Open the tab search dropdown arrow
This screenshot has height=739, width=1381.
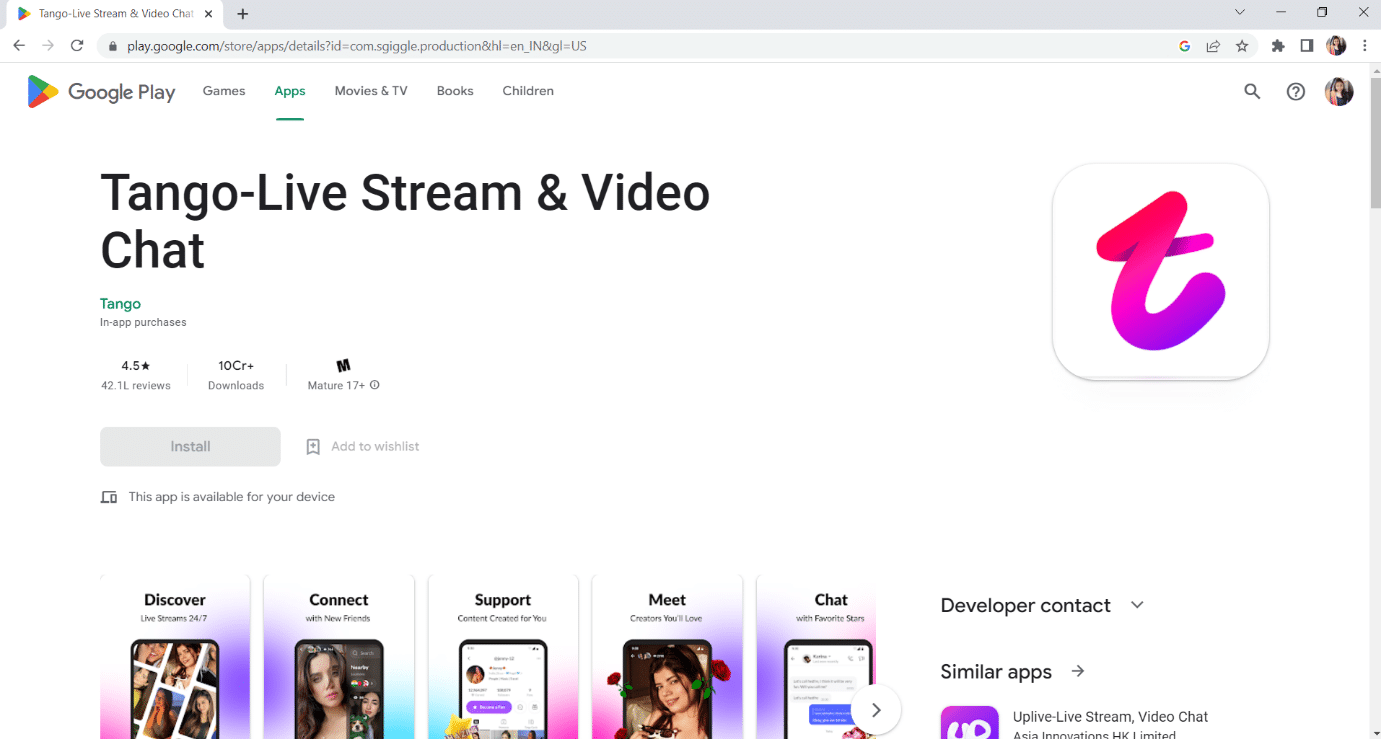coord(1240,13)
